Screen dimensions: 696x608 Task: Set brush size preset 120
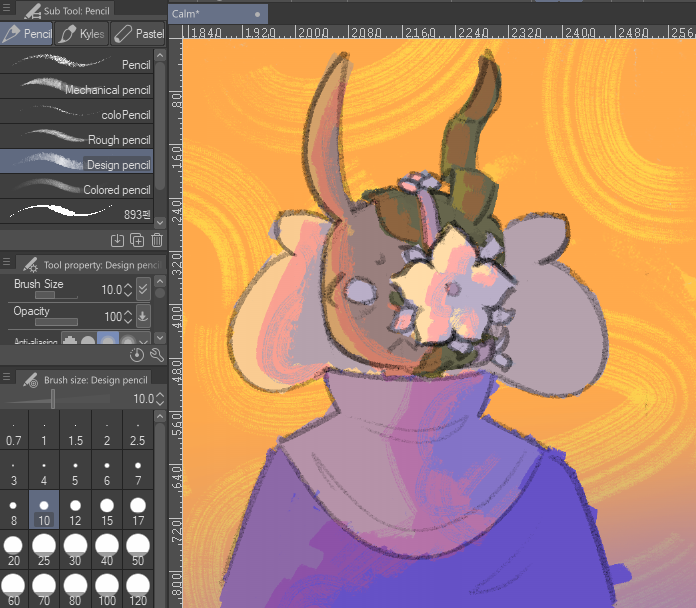click(x=138, y=589)
